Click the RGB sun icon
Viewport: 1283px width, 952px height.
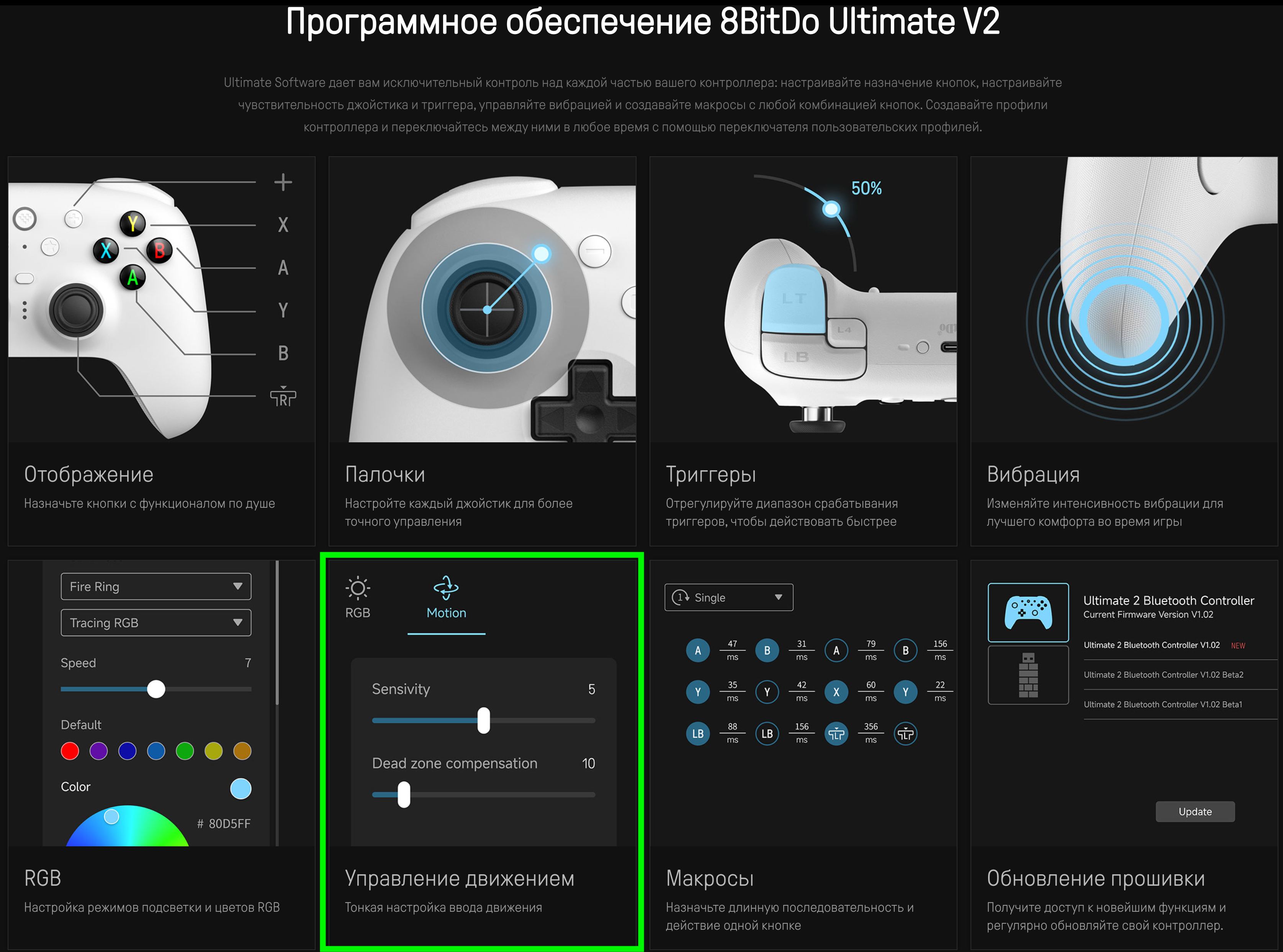[x=357, y=588]
